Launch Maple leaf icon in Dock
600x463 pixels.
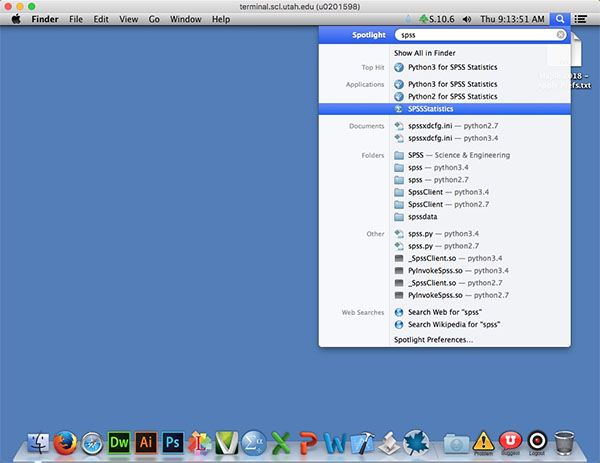(x=416, y=443)
